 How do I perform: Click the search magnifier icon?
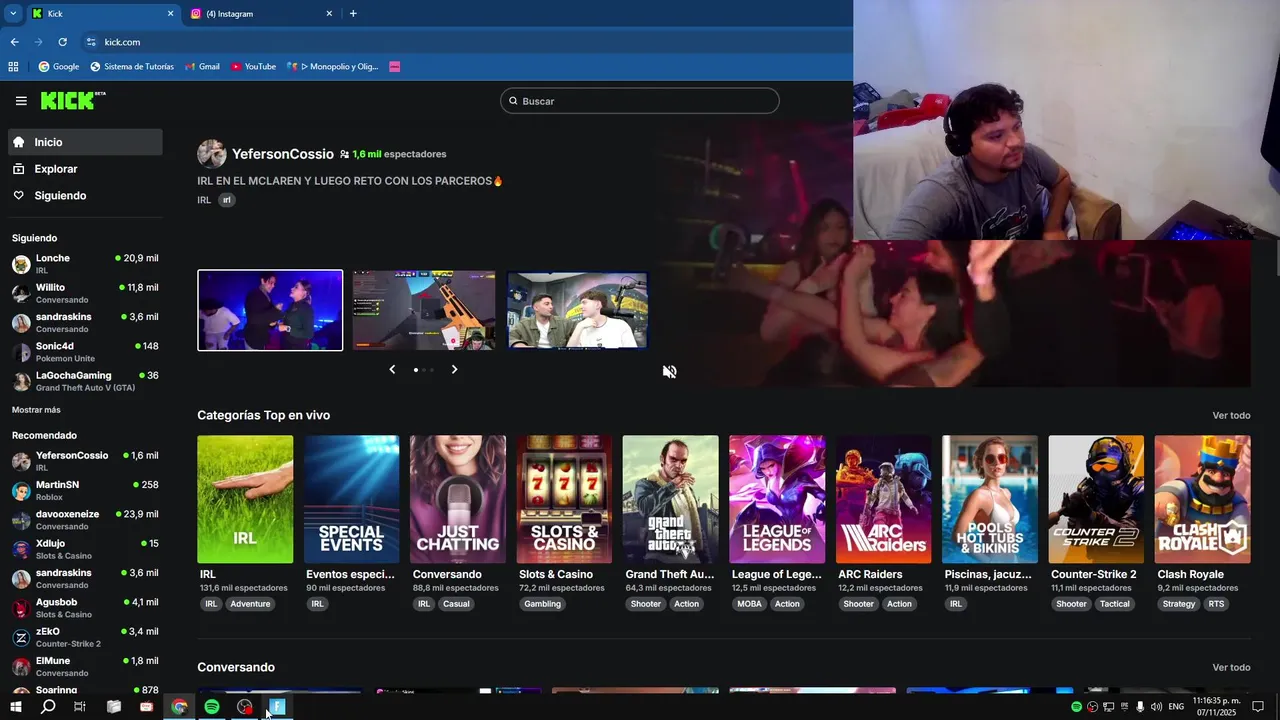[513, 101]
